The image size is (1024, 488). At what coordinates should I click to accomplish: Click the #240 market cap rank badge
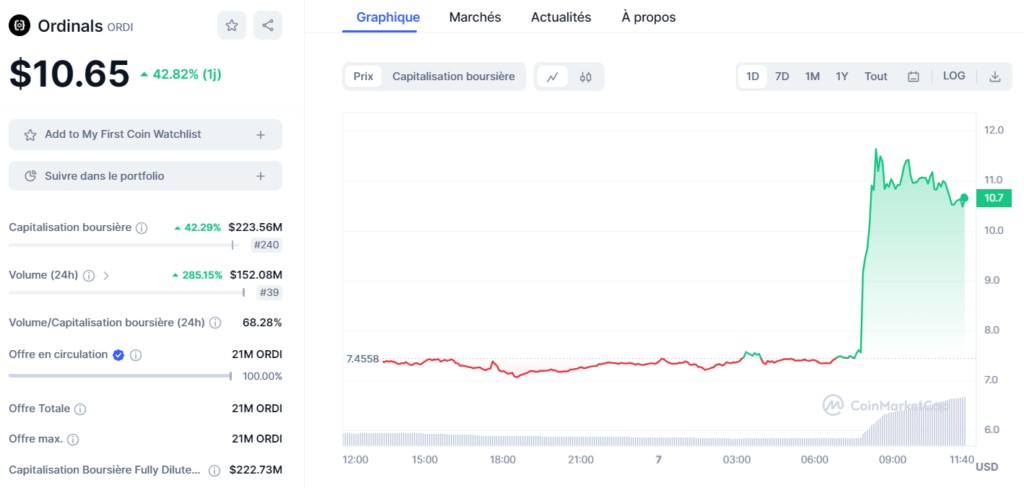click(x=266, y=245)
